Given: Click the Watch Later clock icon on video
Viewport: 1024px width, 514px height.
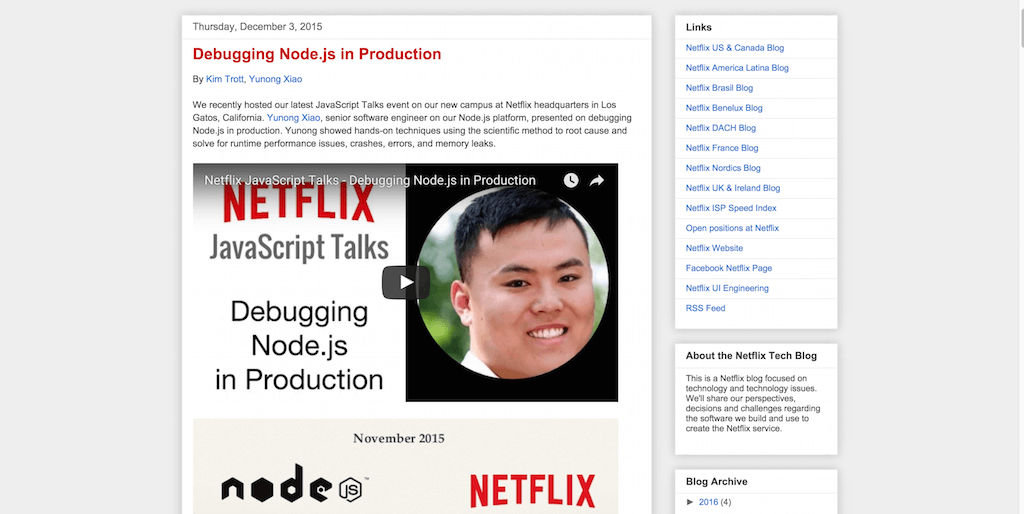Looking at the screenshot, I should (x=571, y=180).
